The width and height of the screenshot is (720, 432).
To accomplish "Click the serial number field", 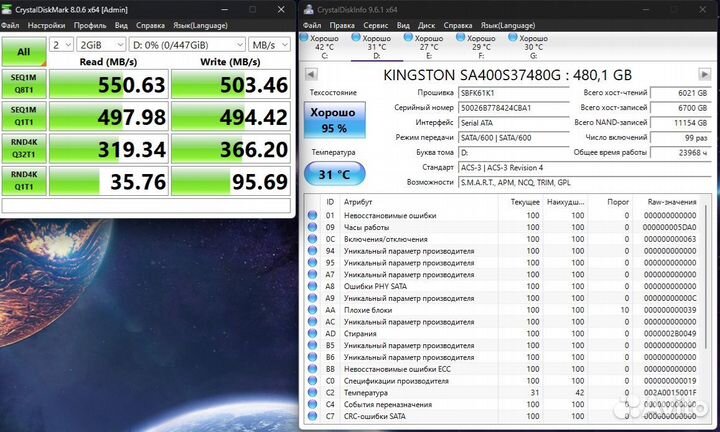I will [513, 107].
